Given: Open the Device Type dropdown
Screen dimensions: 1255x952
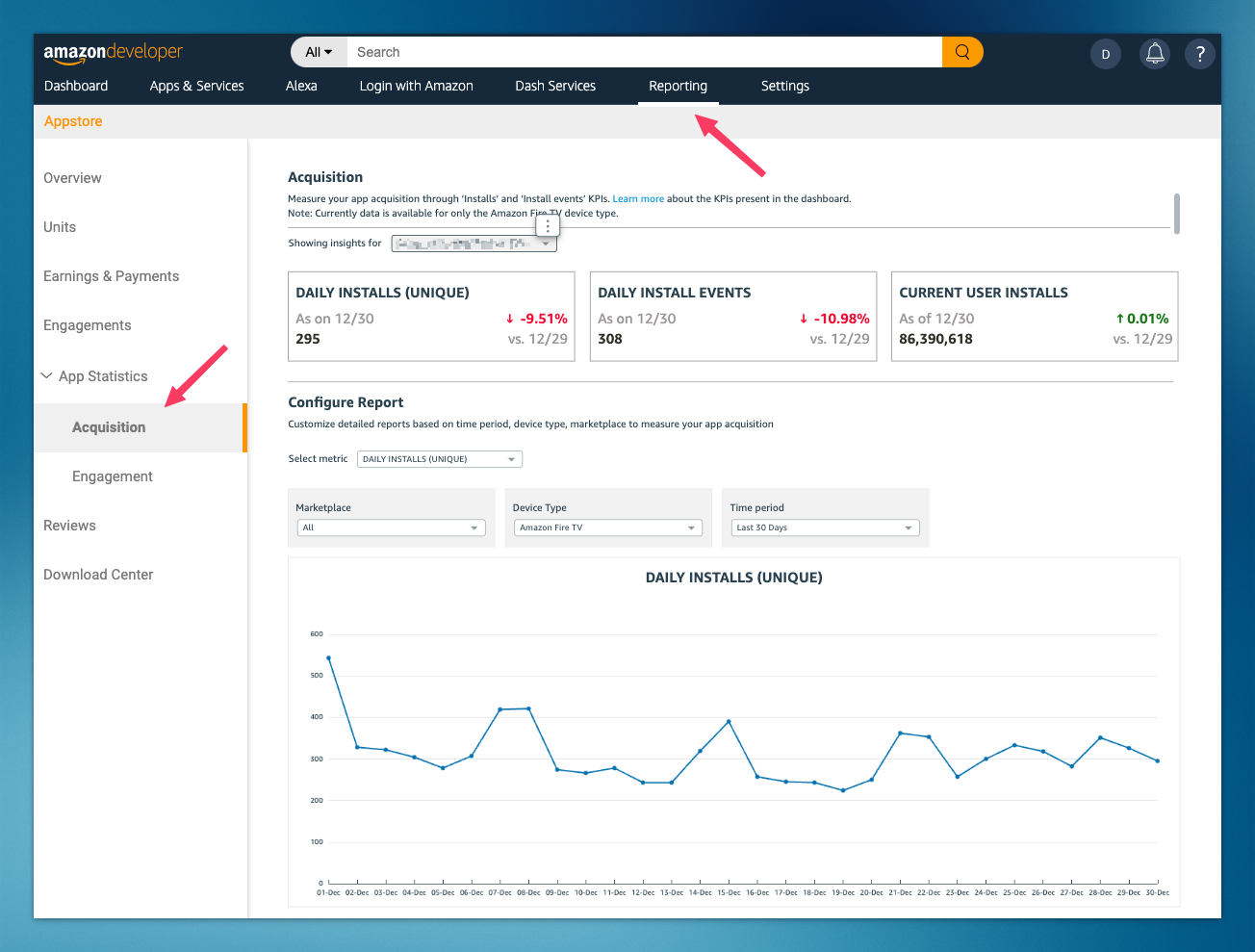Looking at the screenshot, I should 607,527.
